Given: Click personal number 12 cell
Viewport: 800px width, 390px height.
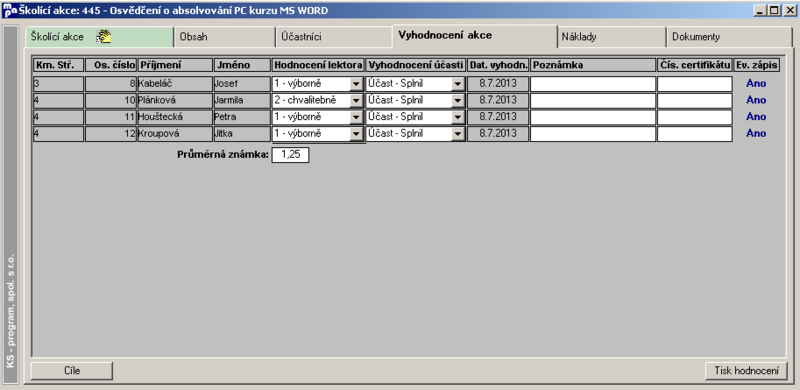Looking at the screenshot, I should coord(111,134).
